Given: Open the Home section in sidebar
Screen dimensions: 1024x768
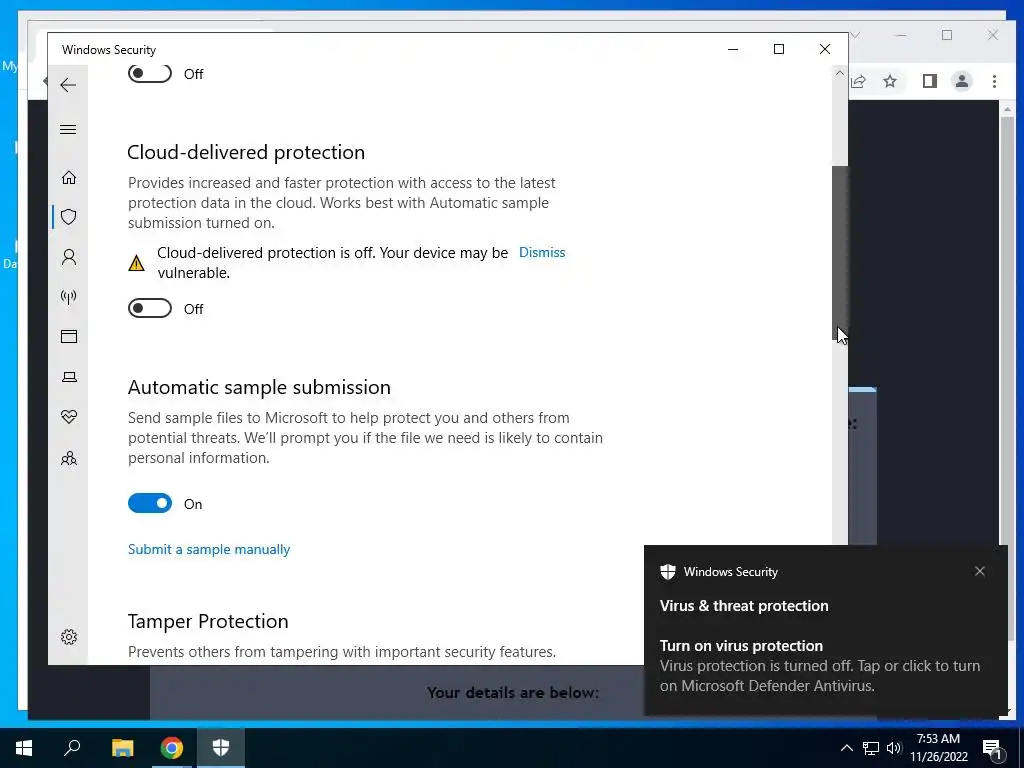Looking at the screenshot, I should (x=69, y=178).
